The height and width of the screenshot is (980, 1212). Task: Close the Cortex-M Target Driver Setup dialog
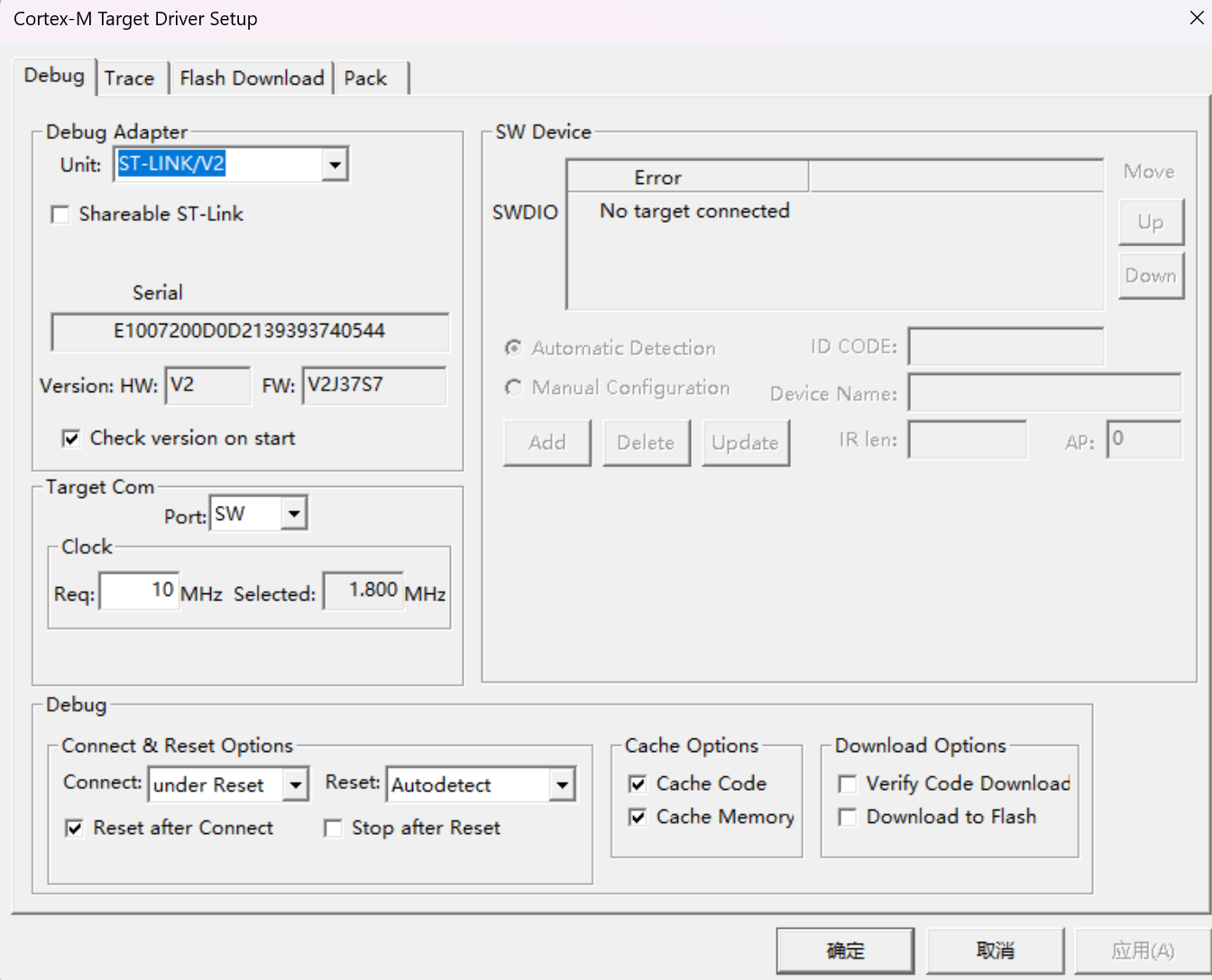[x=1196, y=18]
